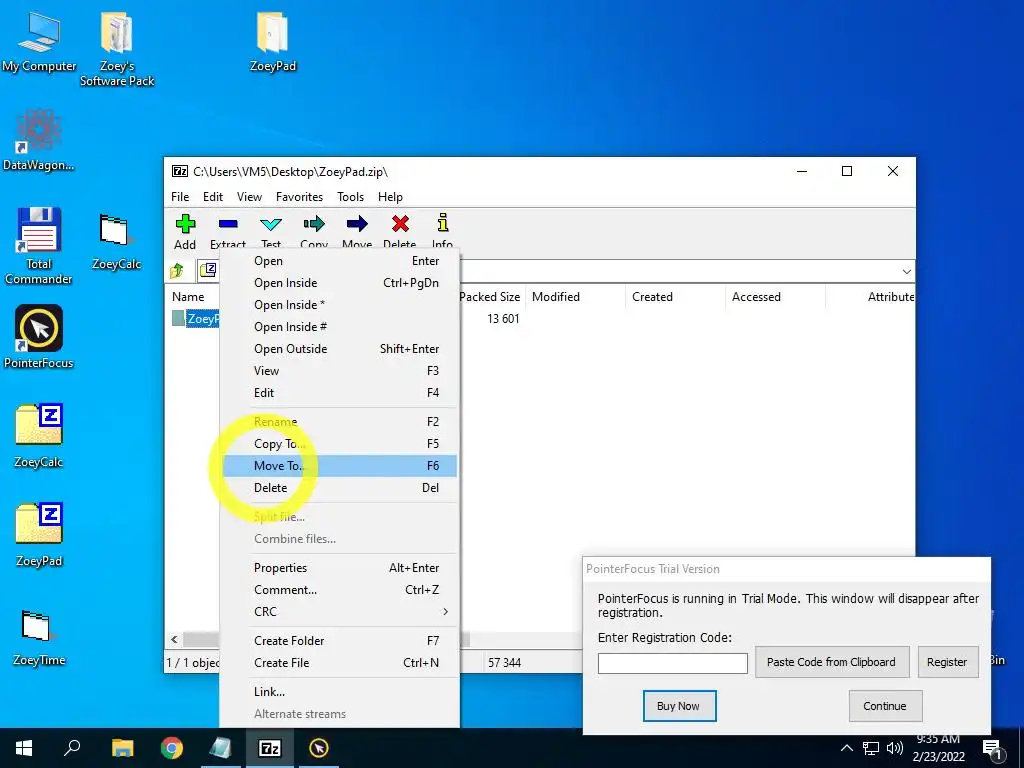Choose Open Inside in the context menu
Viewport: 1024px width, 768px height.
tap(340, 283)
